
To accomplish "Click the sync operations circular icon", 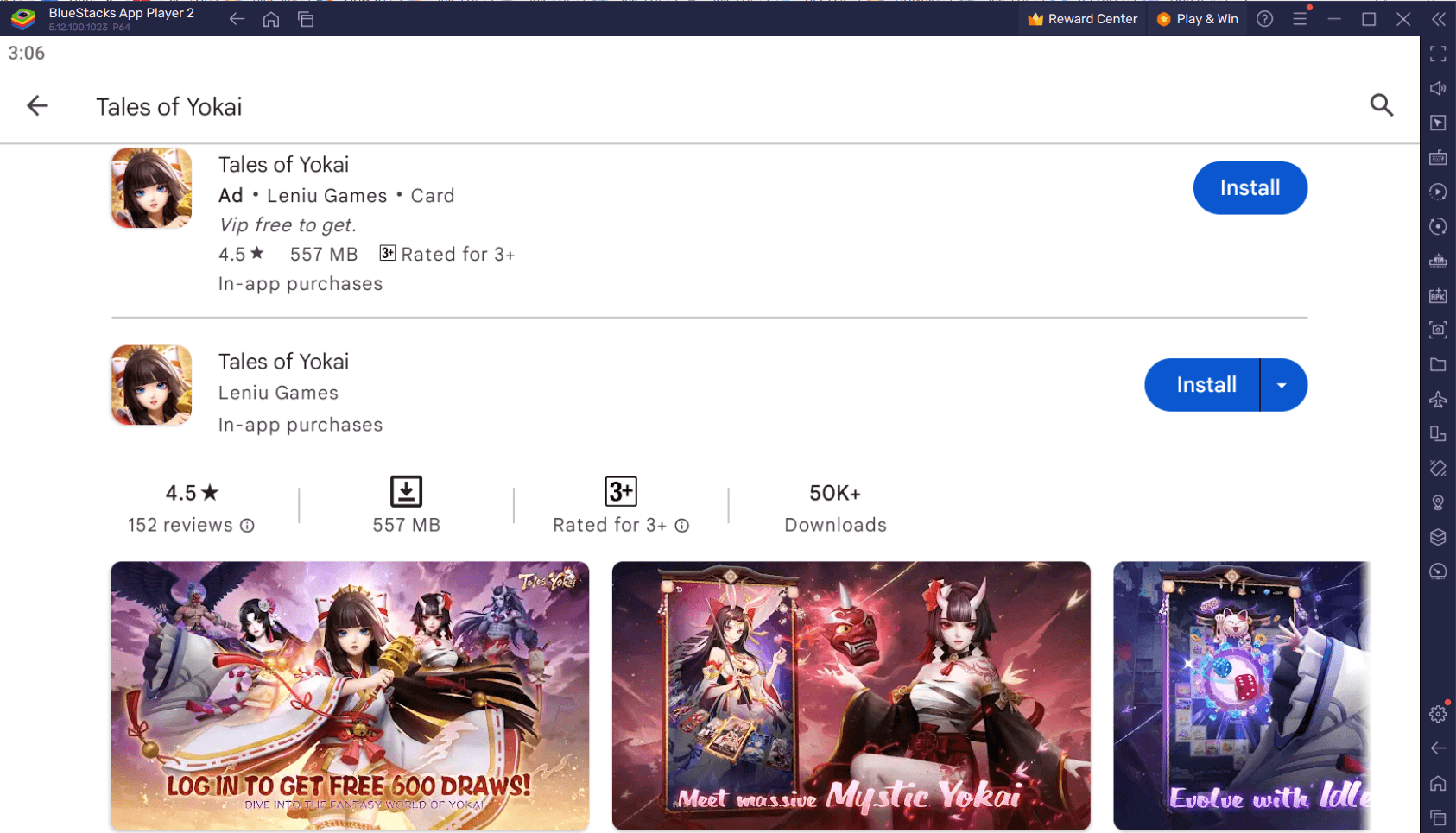I will 1438,226.
